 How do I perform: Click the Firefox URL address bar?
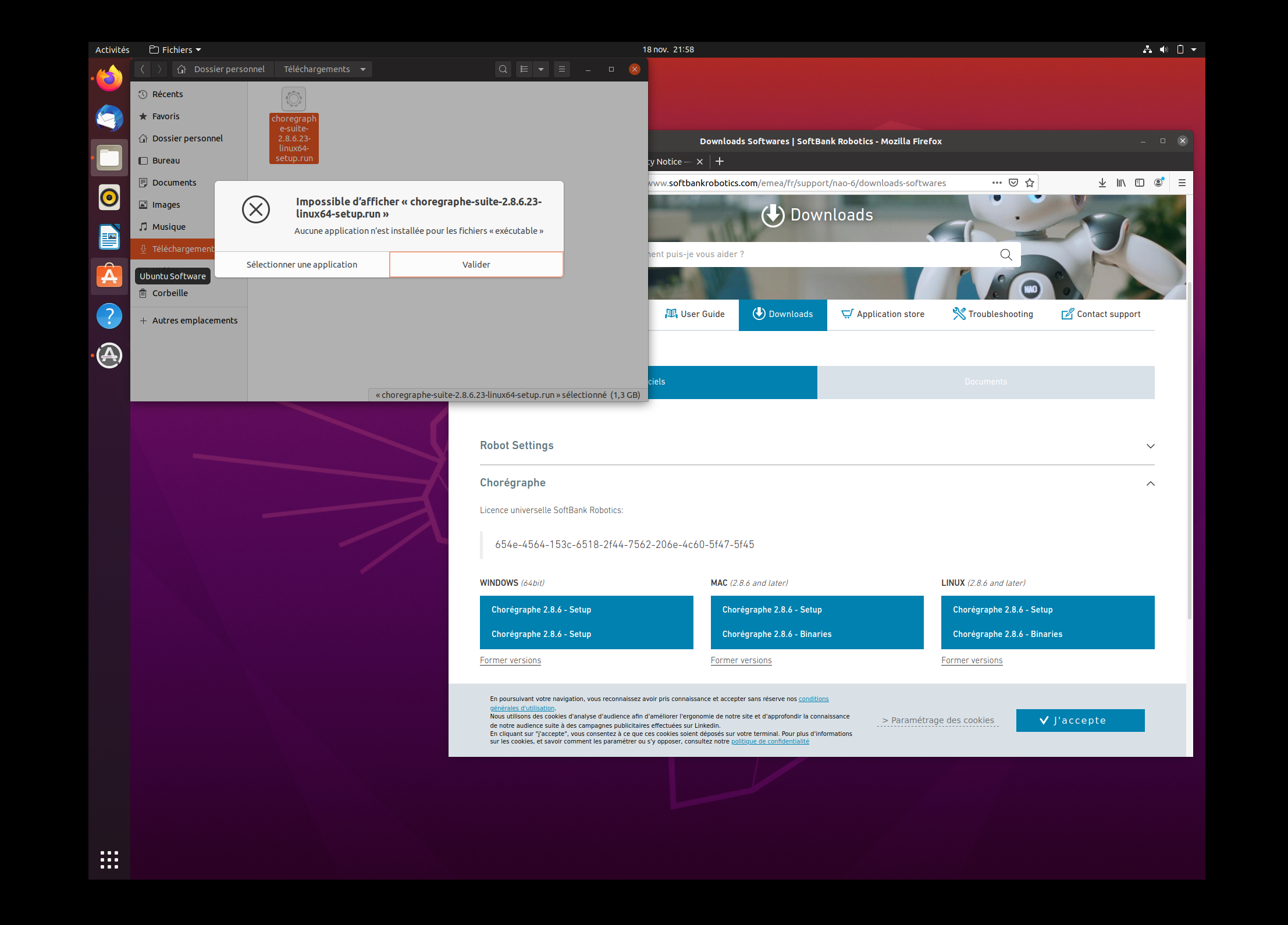pyautogui.click(x=814, y=183)
